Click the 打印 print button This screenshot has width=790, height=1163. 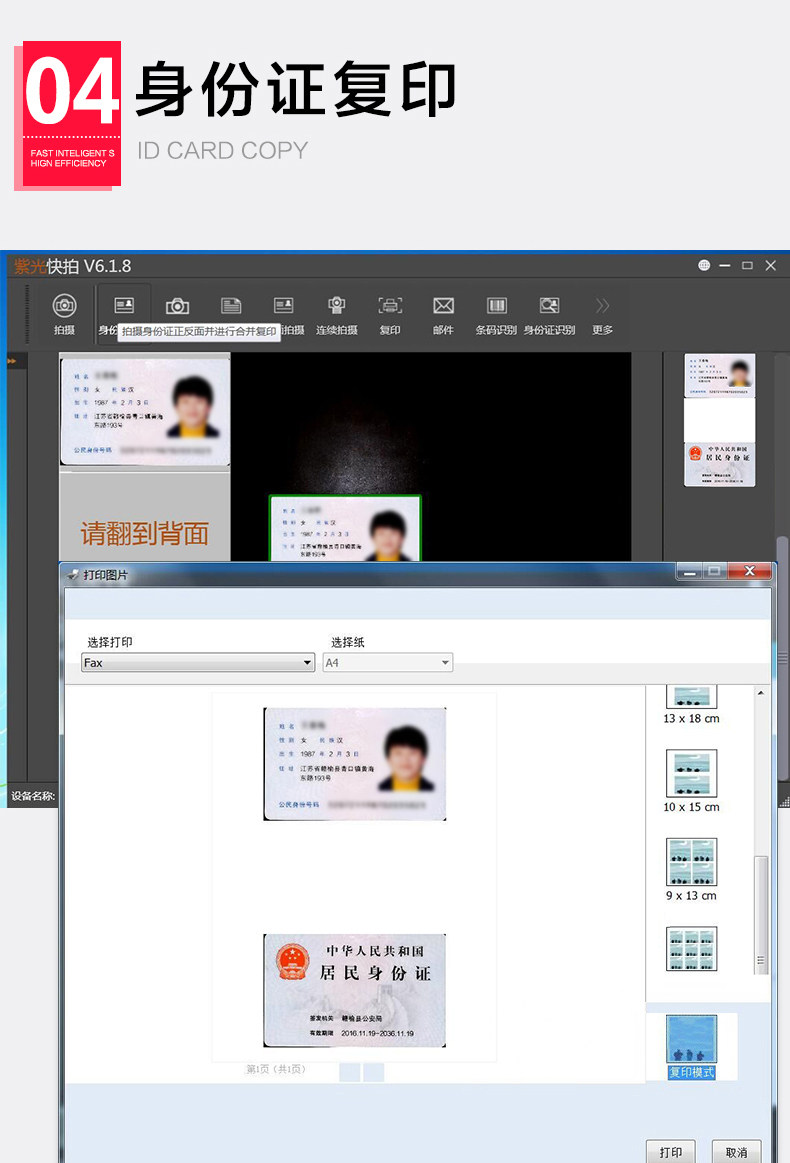point(671,1152)
